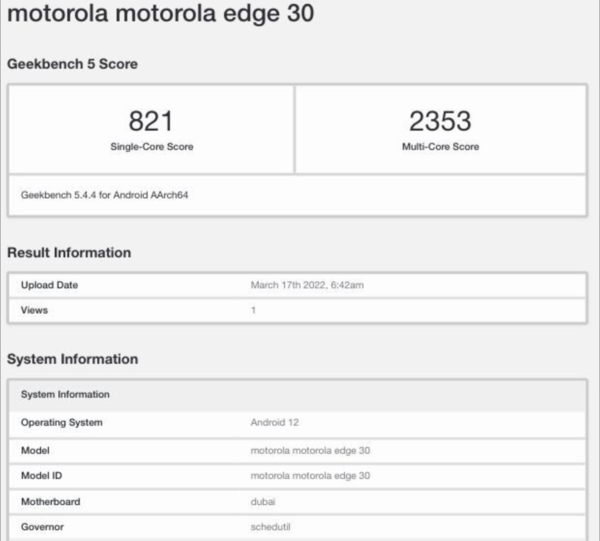Click the 'Operating System' row label
The image size is (600, 541).
pyautogui.click(x=62, y=423)
